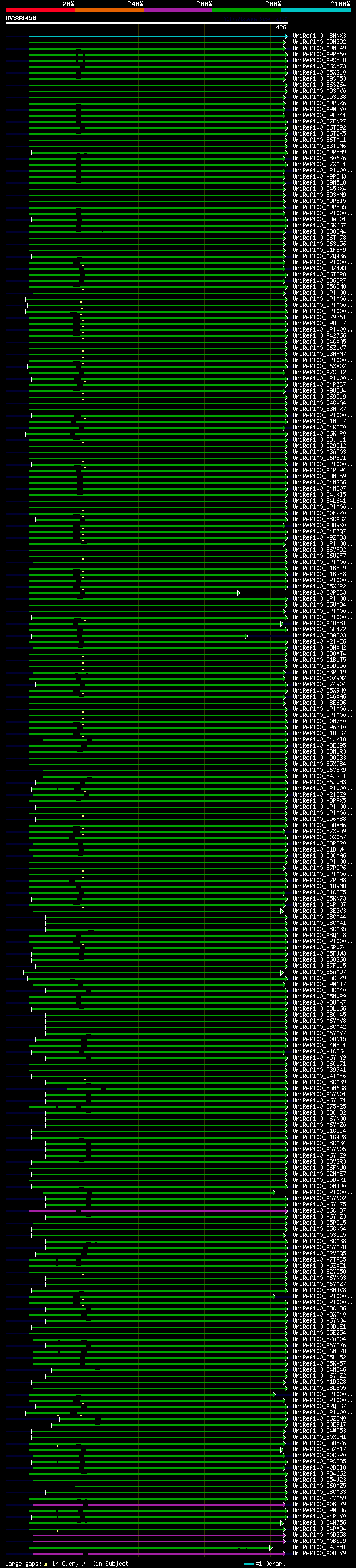356x1568 pixels.
Task: Select hit UniRef100_B7FN27
Action: (x=319, y=121)
